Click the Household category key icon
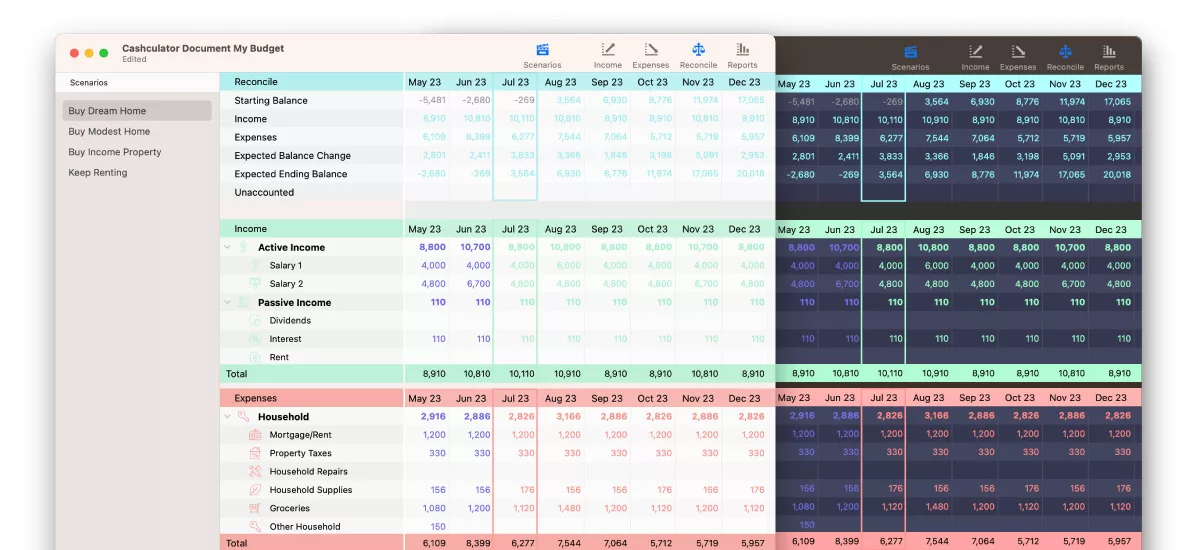This screenshot has height=550, width=1200. (243, 417)
